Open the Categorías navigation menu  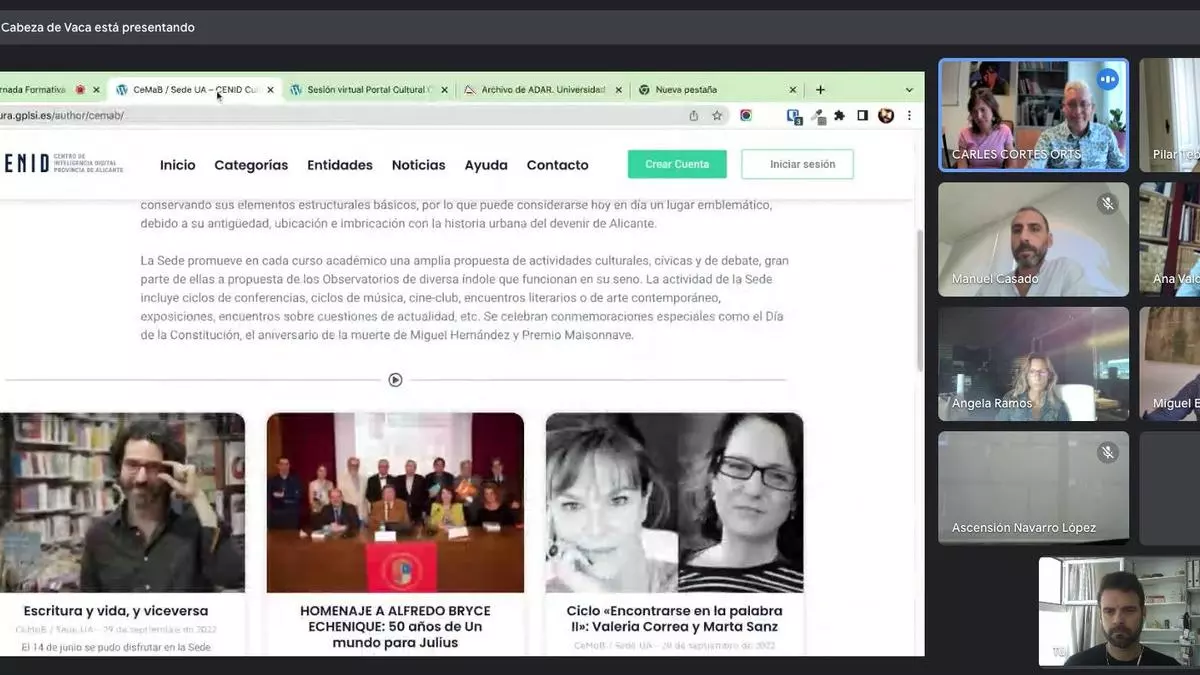pos(251,165)
